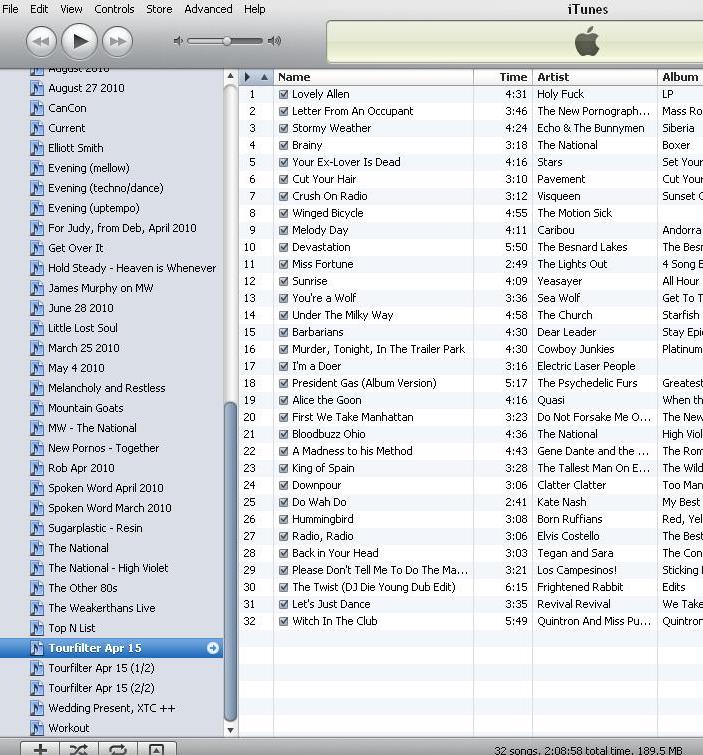
Task: Toggle the repeat playlist icon
Action: point(117,749)
